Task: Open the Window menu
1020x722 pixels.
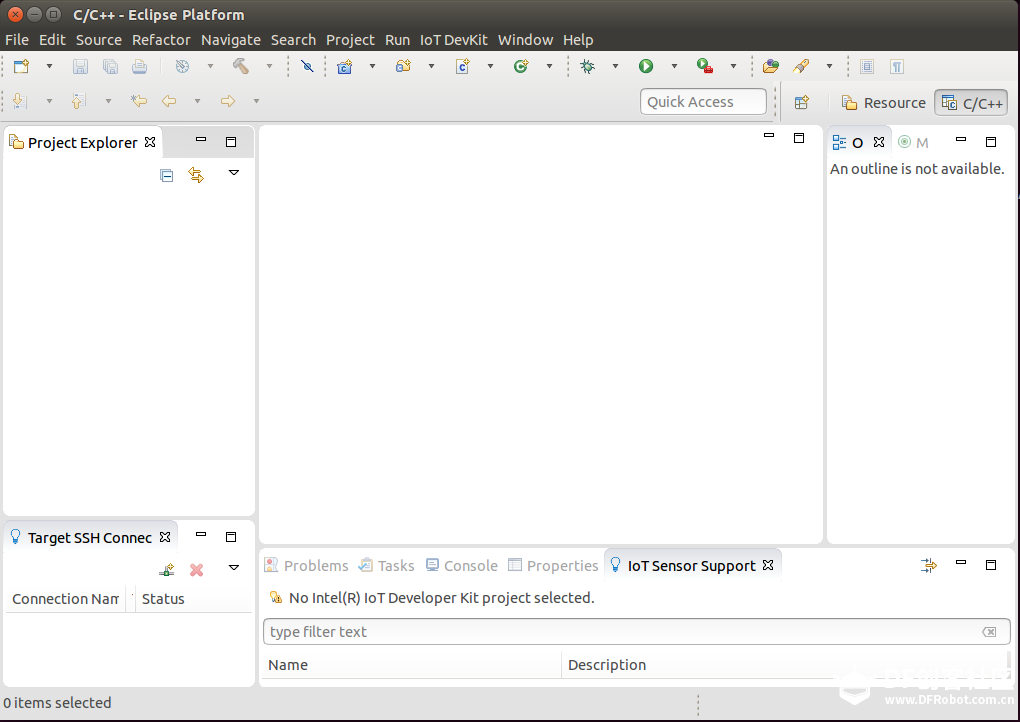Action: click(x=526, y=40)
